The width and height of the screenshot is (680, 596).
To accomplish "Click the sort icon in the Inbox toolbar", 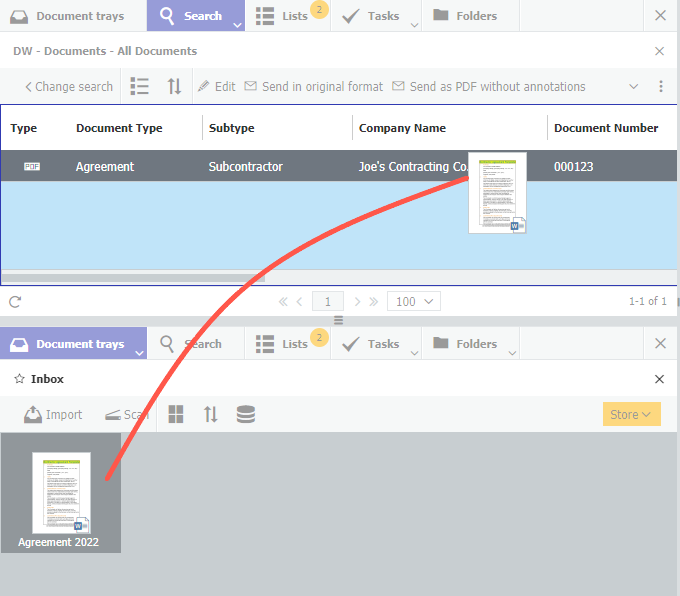I will click(210, 414).
